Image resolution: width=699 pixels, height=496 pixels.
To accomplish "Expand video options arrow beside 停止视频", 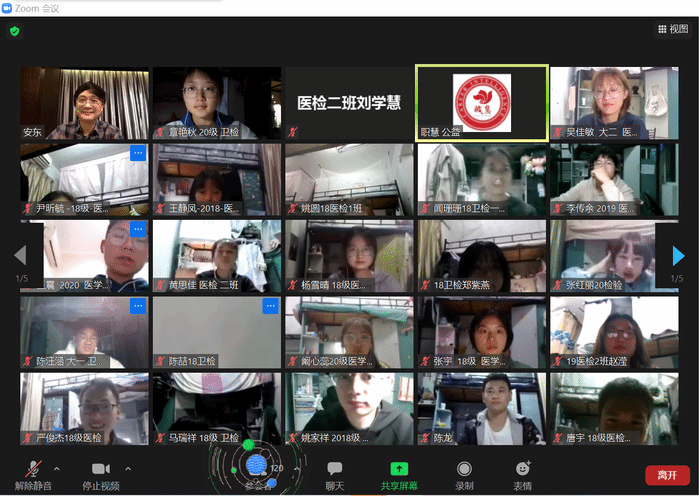I will 128,468.
